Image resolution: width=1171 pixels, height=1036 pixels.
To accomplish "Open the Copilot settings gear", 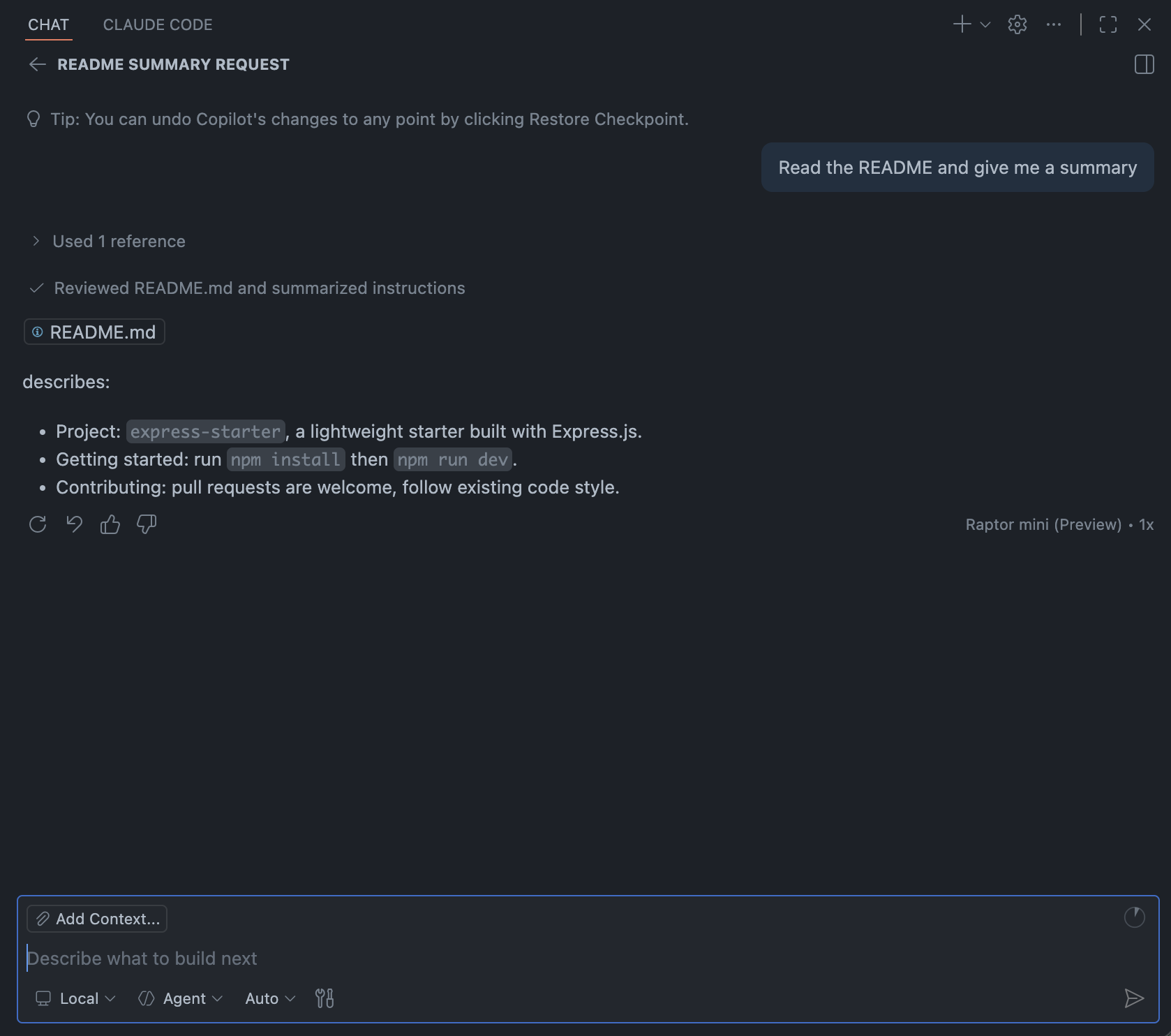I will click(1017, 24).
